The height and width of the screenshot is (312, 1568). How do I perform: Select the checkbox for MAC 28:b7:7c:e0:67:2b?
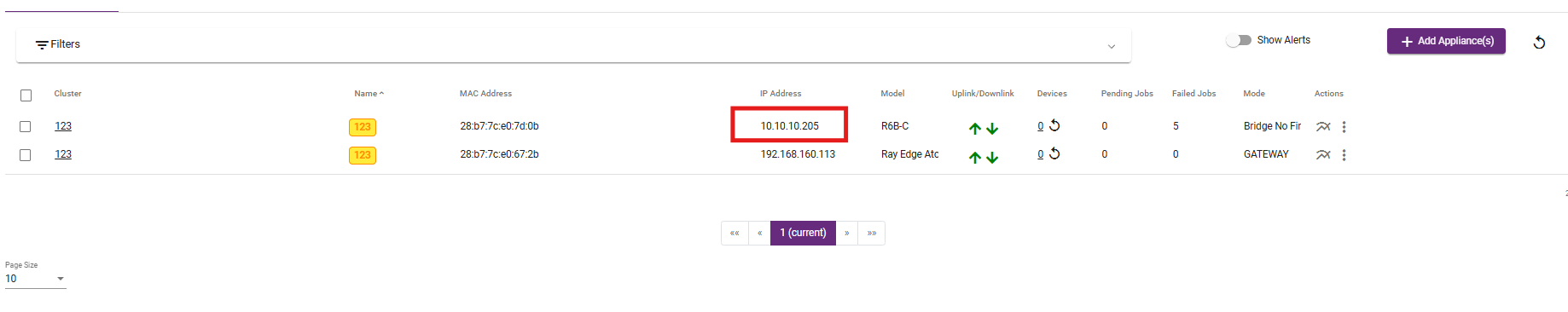coord(26,154)
